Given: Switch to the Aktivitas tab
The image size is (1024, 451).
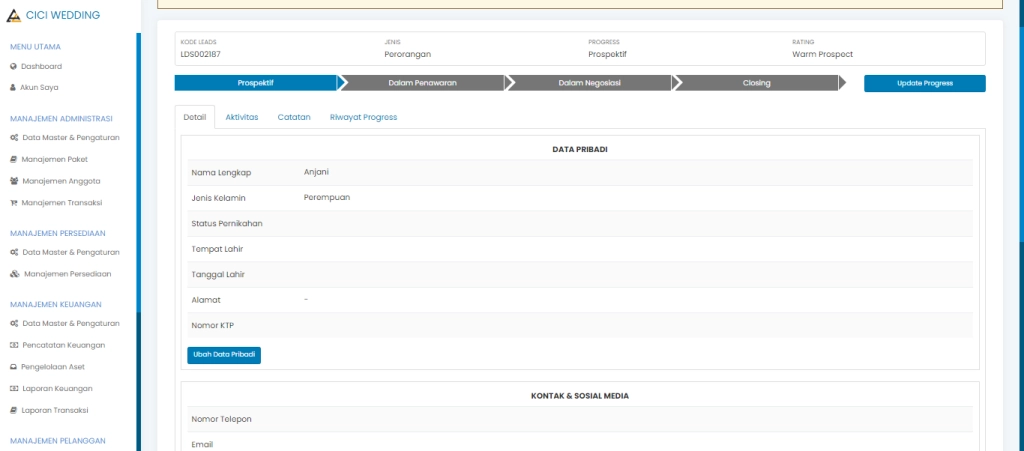Looking at the screenshot, I should (x=241, y=117).
